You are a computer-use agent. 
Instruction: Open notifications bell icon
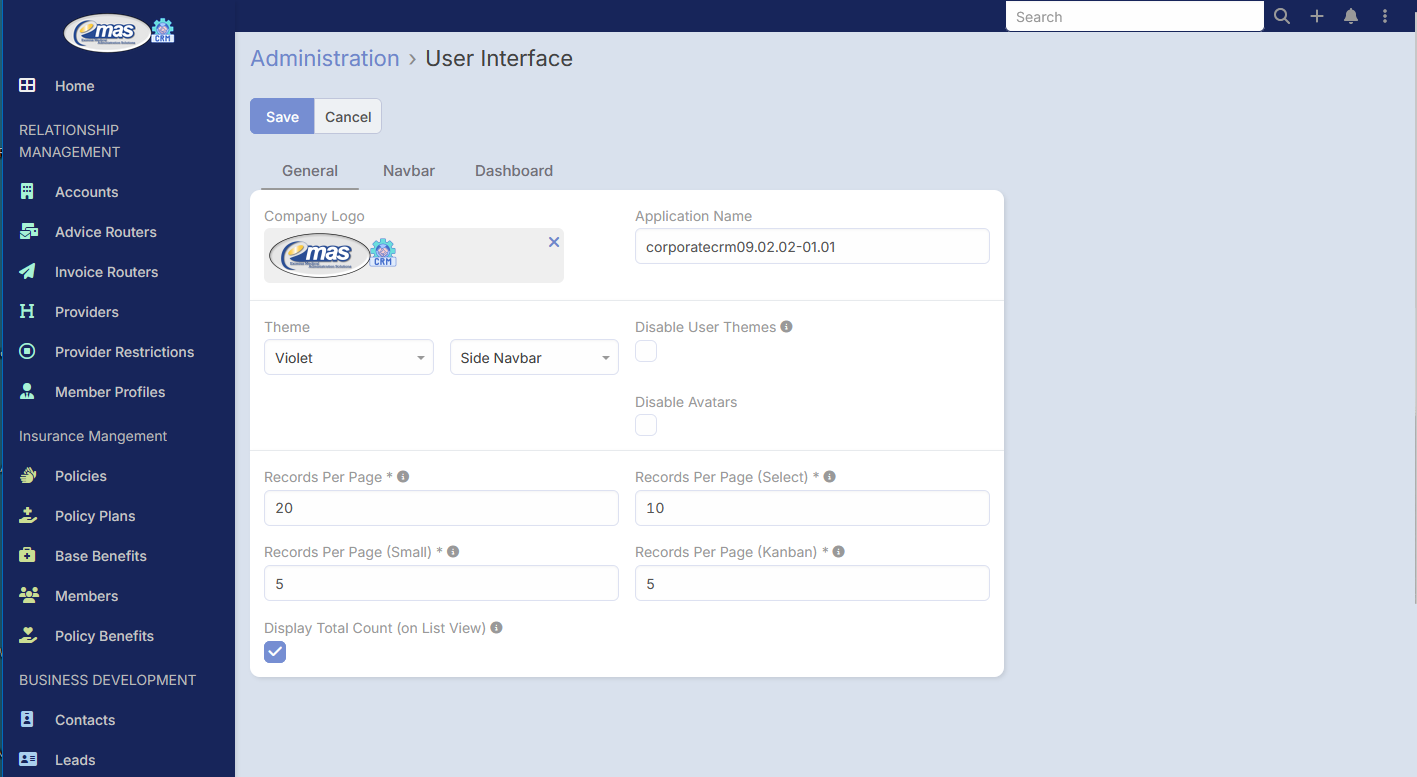click(x=1351, y=16)
